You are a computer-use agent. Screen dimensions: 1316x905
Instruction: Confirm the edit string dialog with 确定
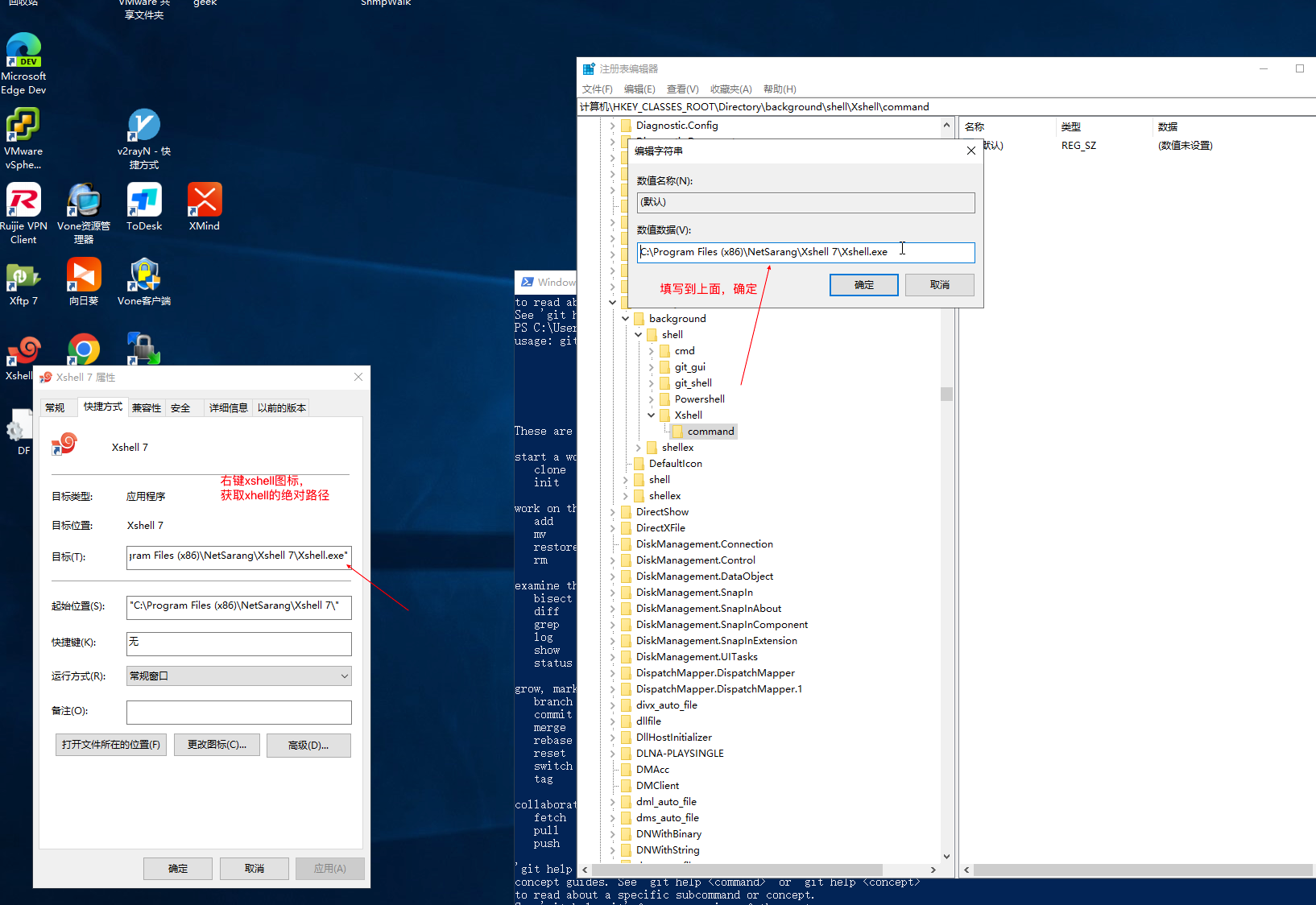pyautogui.click(x=864, y=285)
